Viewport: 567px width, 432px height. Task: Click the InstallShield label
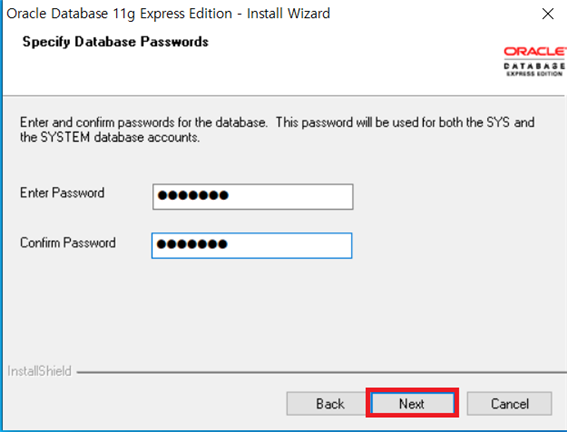click(39, 371)
